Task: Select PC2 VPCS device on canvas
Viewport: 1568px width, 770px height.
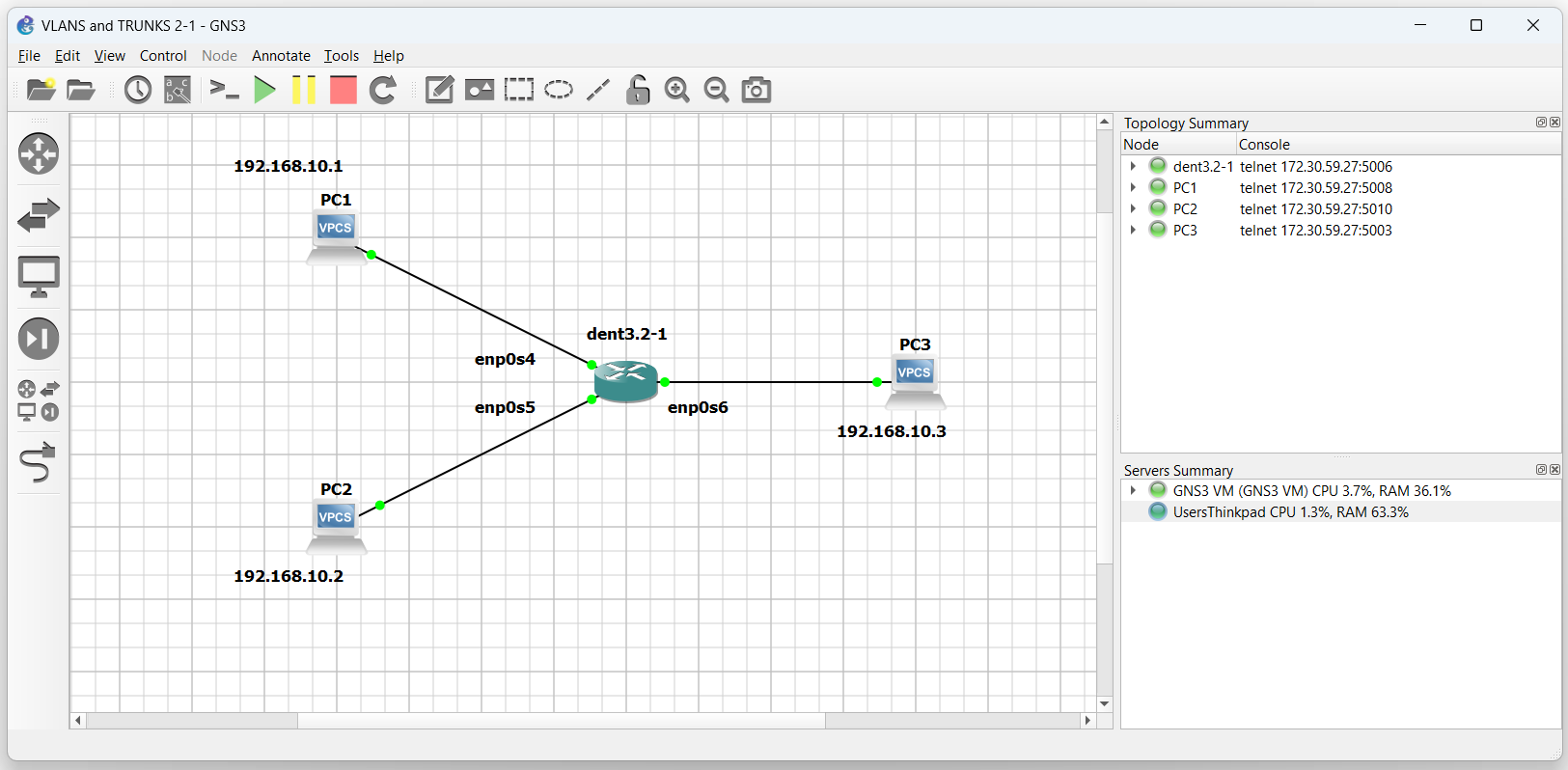Action: 336,527
